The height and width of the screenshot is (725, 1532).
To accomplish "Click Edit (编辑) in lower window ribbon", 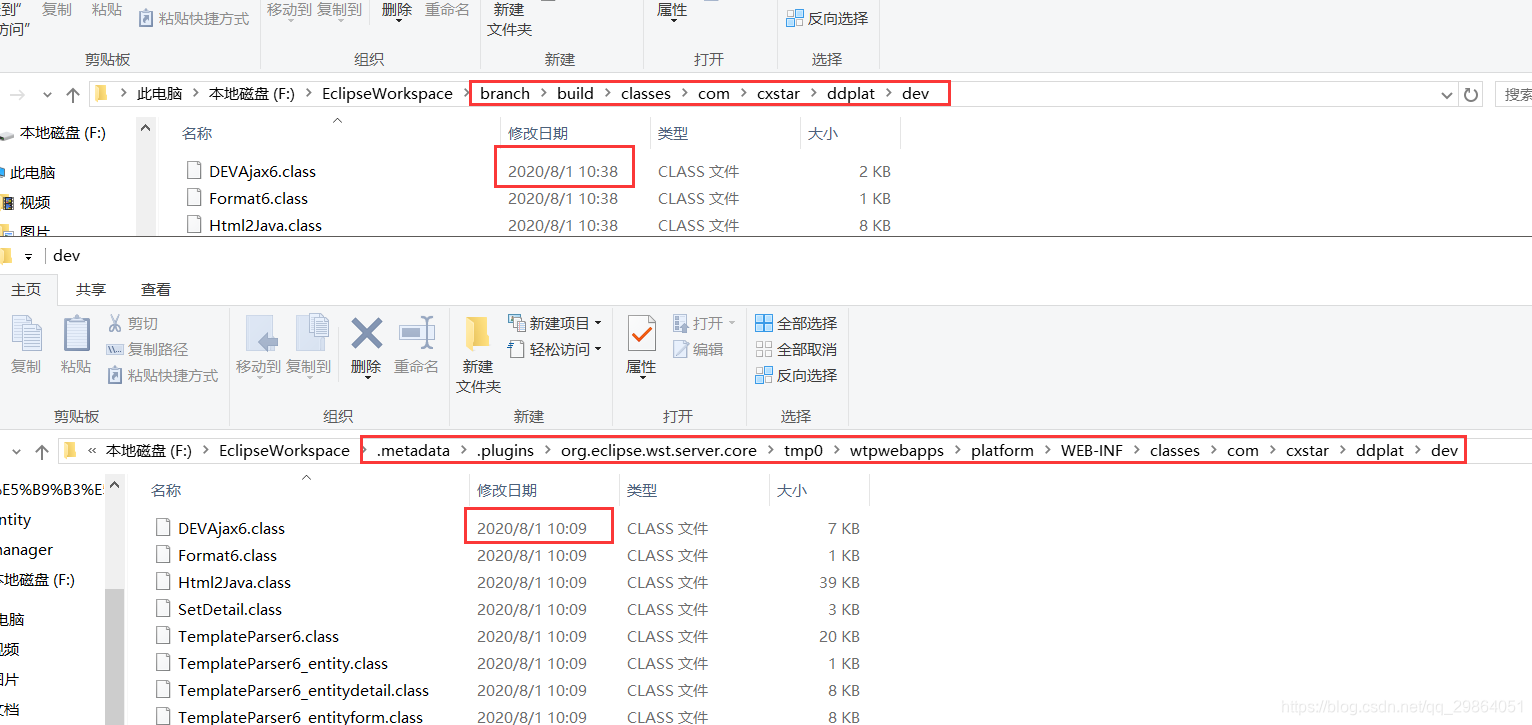I will tap(698, 350).
